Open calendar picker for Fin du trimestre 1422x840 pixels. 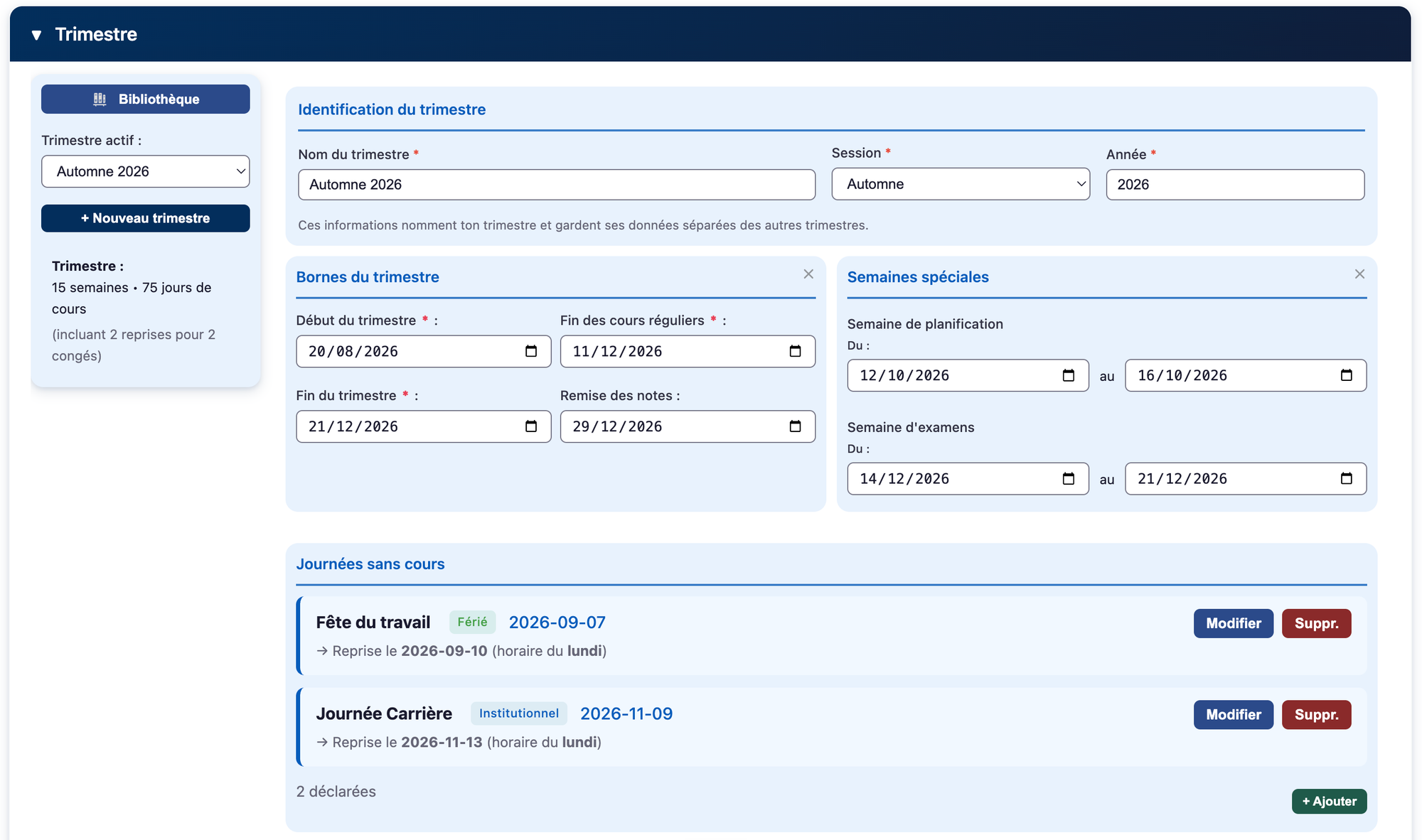click(x=531, y=426)
